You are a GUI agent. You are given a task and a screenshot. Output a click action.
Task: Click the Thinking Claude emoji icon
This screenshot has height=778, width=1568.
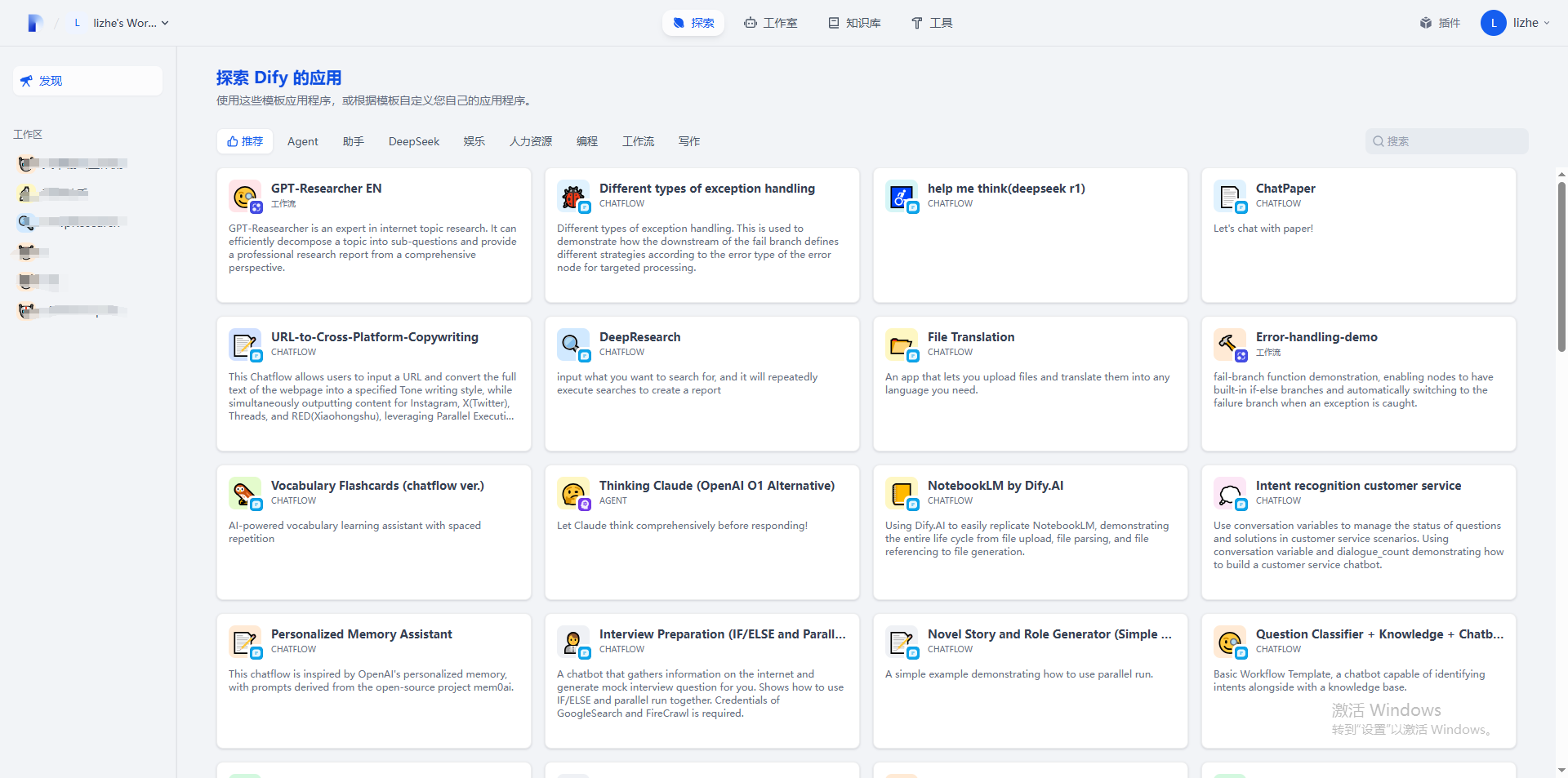[573, 493]
